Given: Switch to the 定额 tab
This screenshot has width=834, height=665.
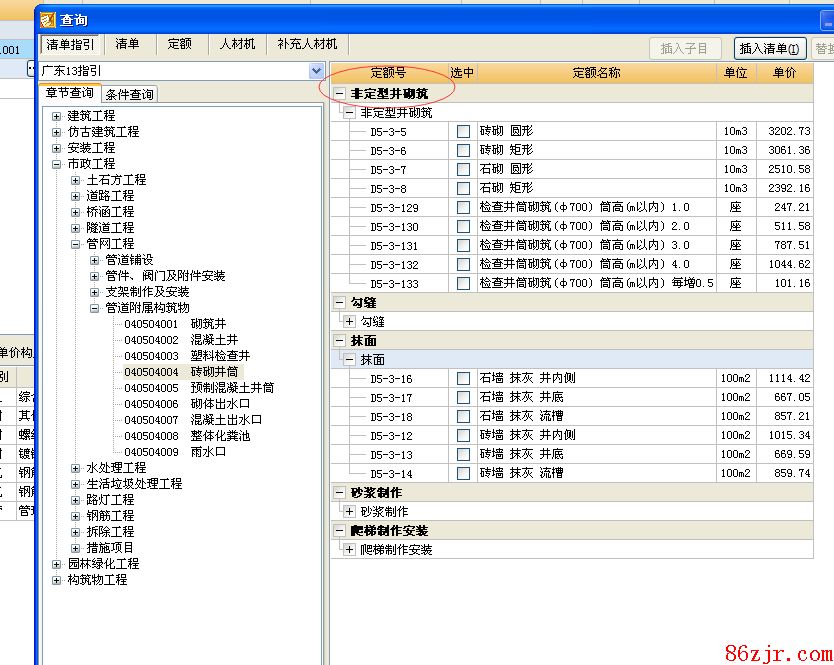Looking at the screenshot, I should [180, 44].
